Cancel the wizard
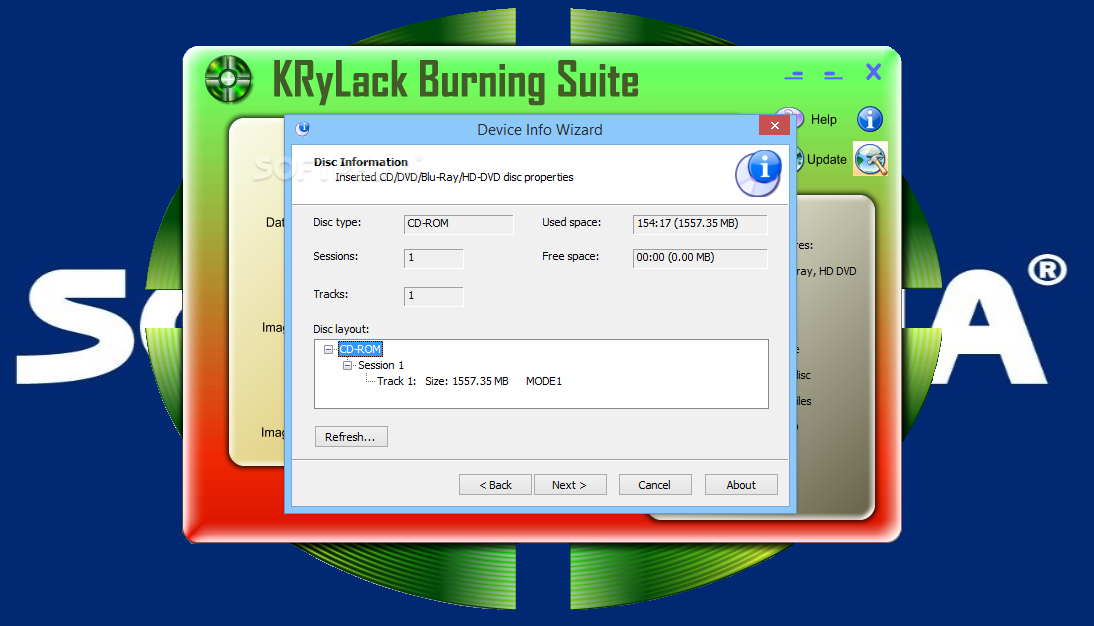Screen dimensions: 1094x626 [655, 485]
